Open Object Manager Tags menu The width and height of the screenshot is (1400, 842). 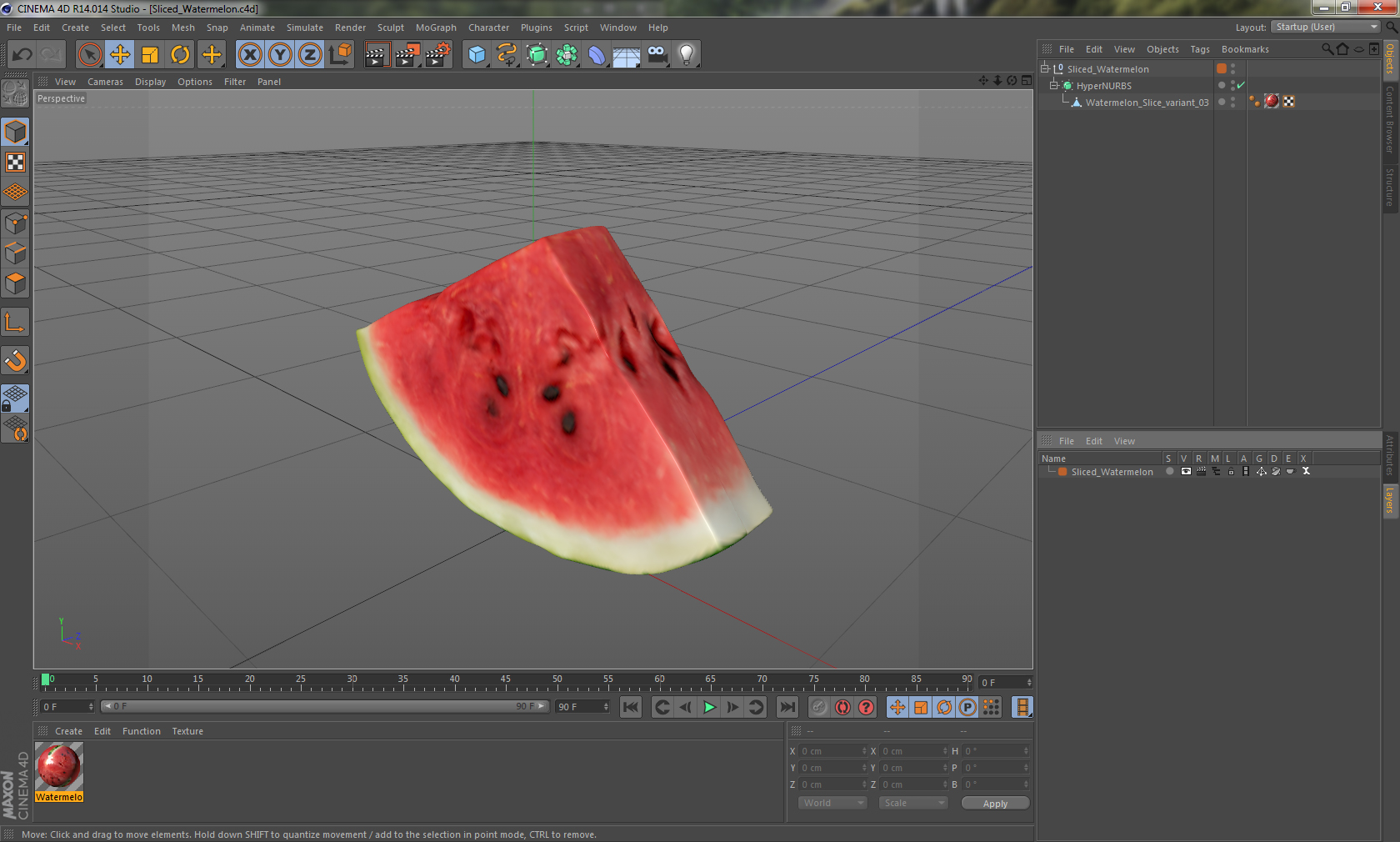(x=1200, y=49)
